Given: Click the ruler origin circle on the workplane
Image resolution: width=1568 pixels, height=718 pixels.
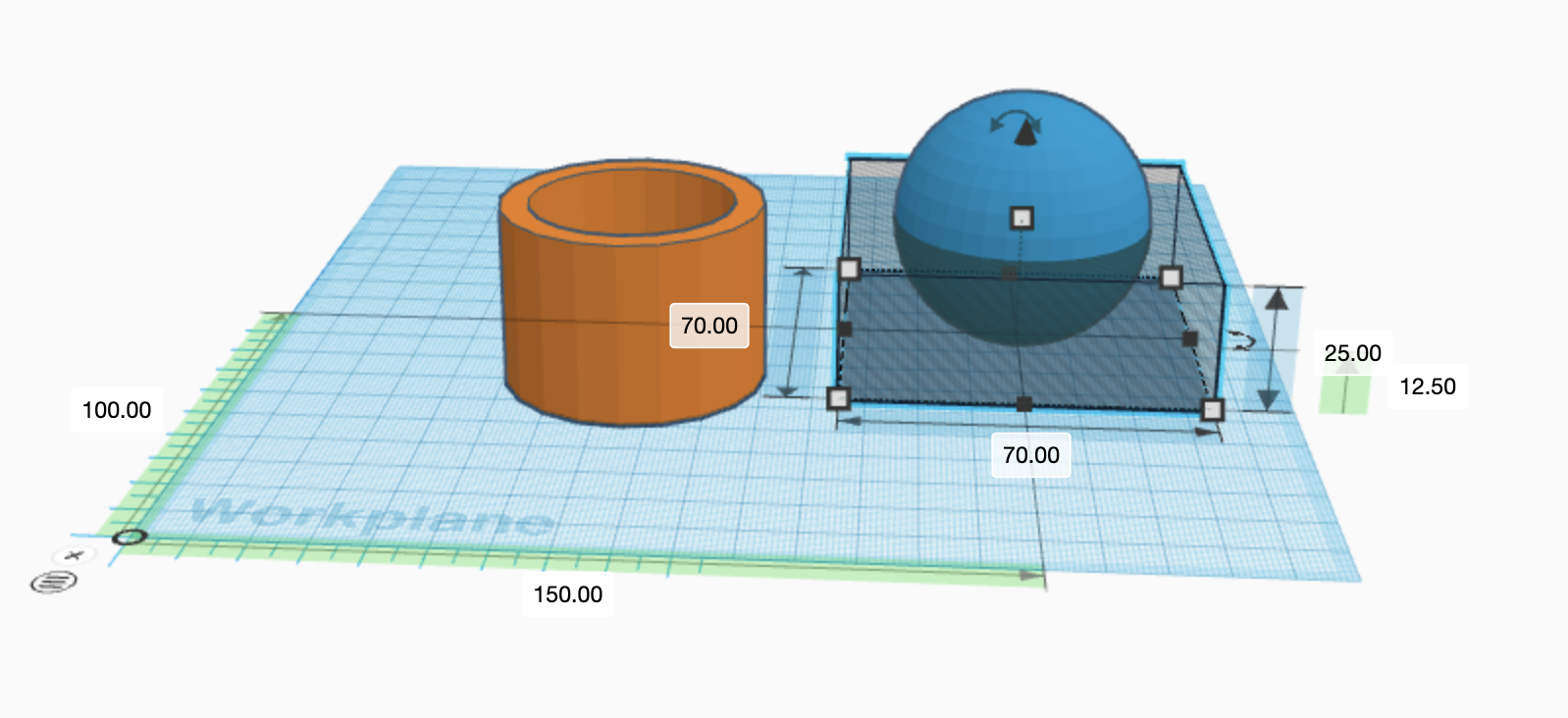Looking at the screenshot, I should point(130,537).
